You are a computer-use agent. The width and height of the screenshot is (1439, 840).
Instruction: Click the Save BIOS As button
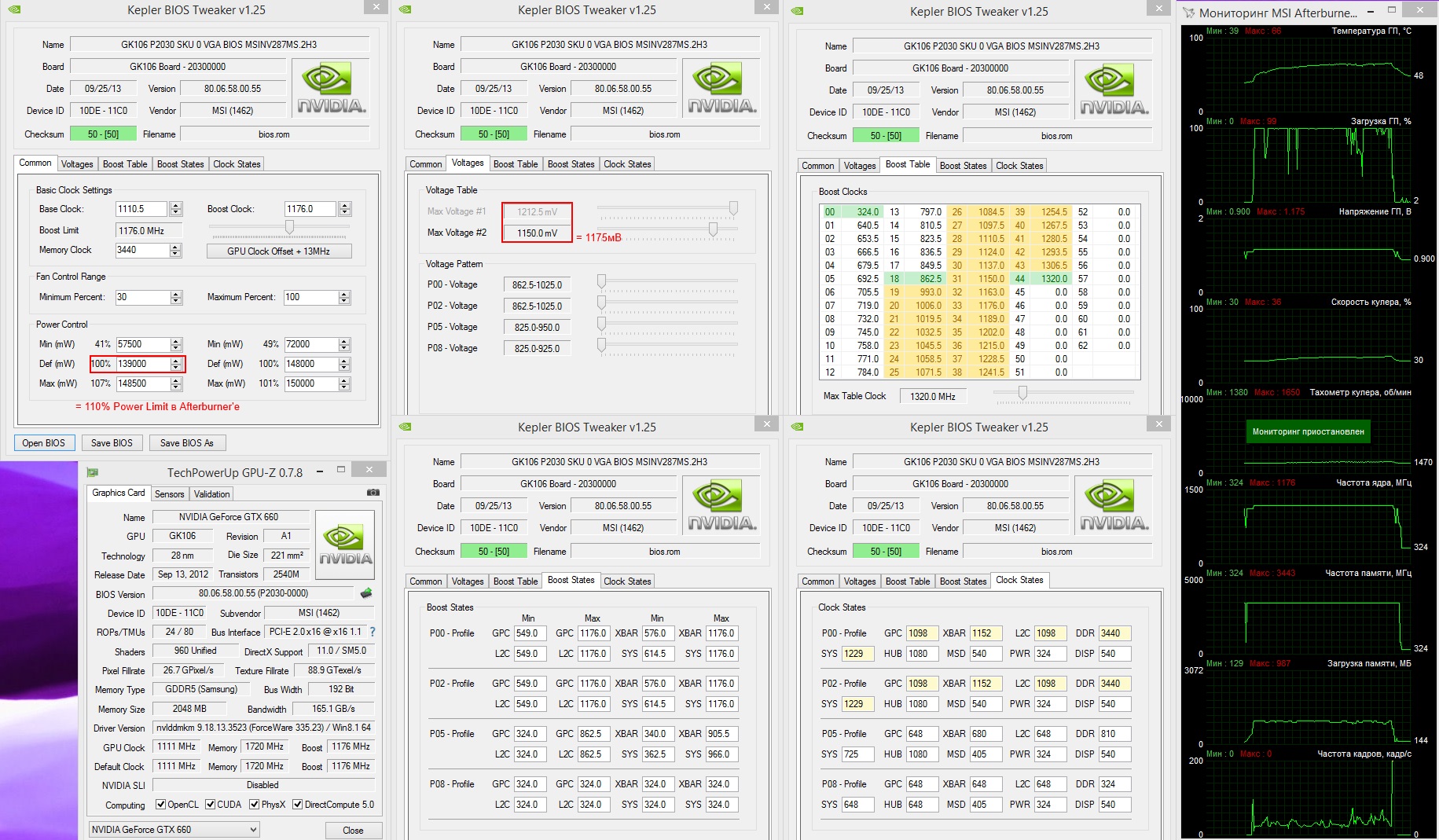(x=187, y=443)
